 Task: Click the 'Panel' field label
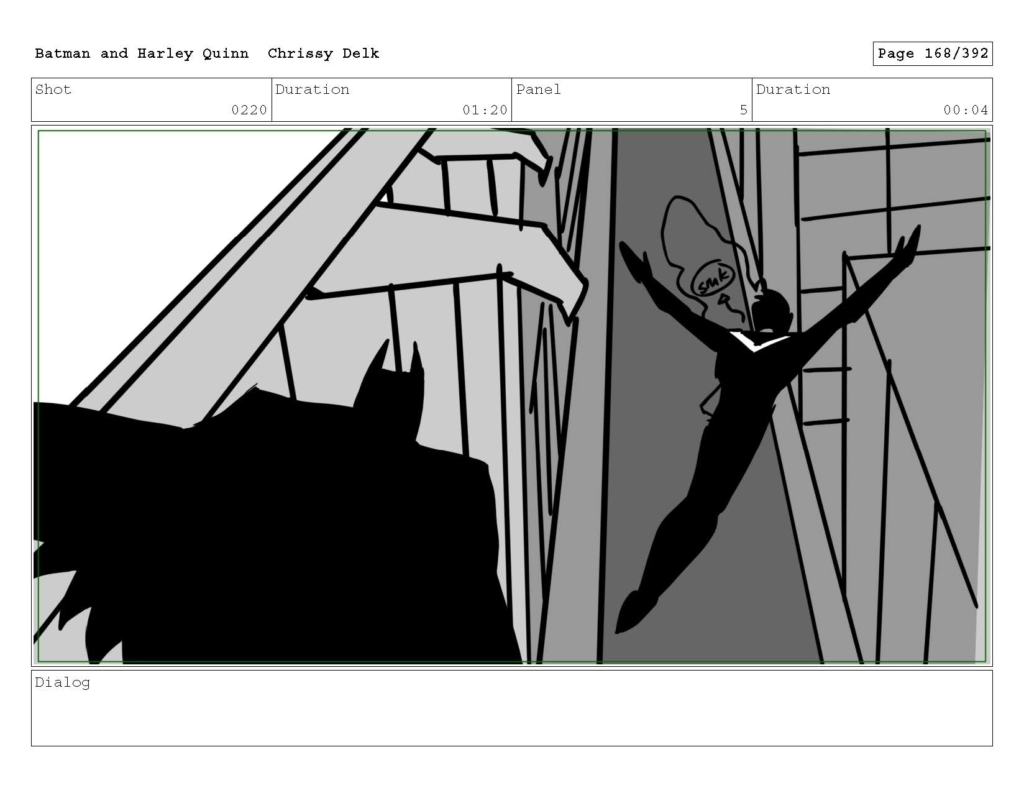pos(538,89)
